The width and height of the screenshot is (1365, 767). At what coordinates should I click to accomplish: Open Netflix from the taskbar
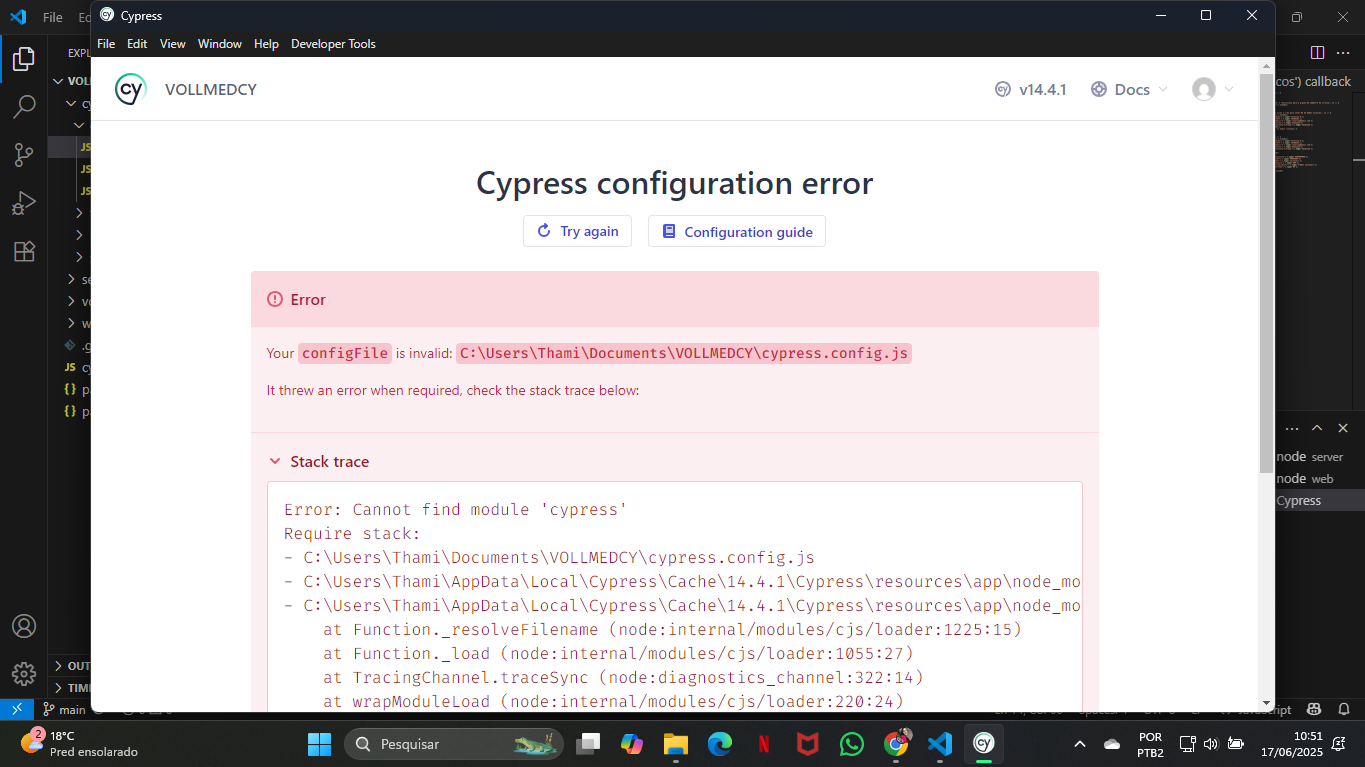click(x=764, y=744)
